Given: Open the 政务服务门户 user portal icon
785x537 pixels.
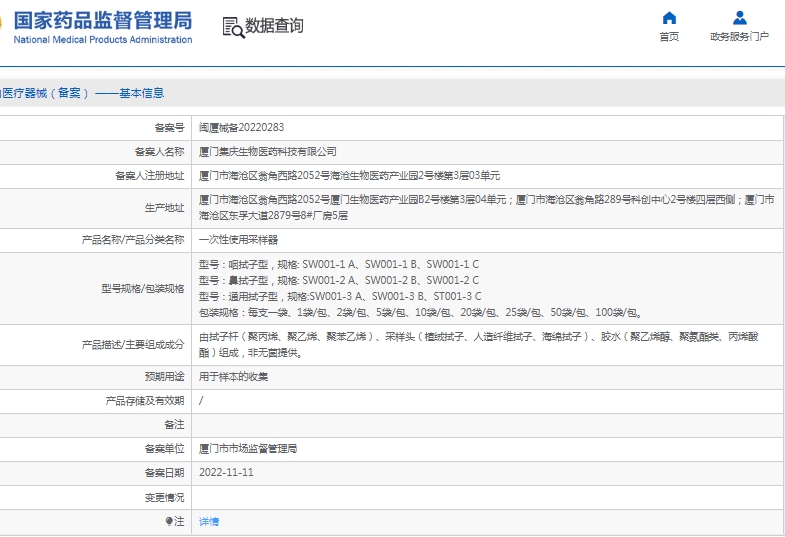Looking at the screenshot, I should 739,18.
